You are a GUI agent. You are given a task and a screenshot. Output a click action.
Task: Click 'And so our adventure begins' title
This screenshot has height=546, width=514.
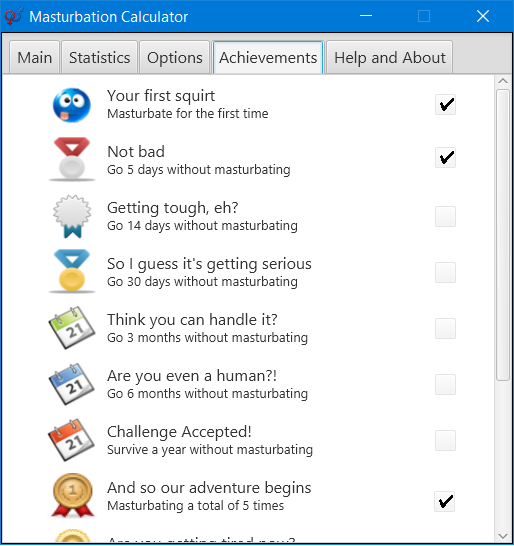click(209, 488)
